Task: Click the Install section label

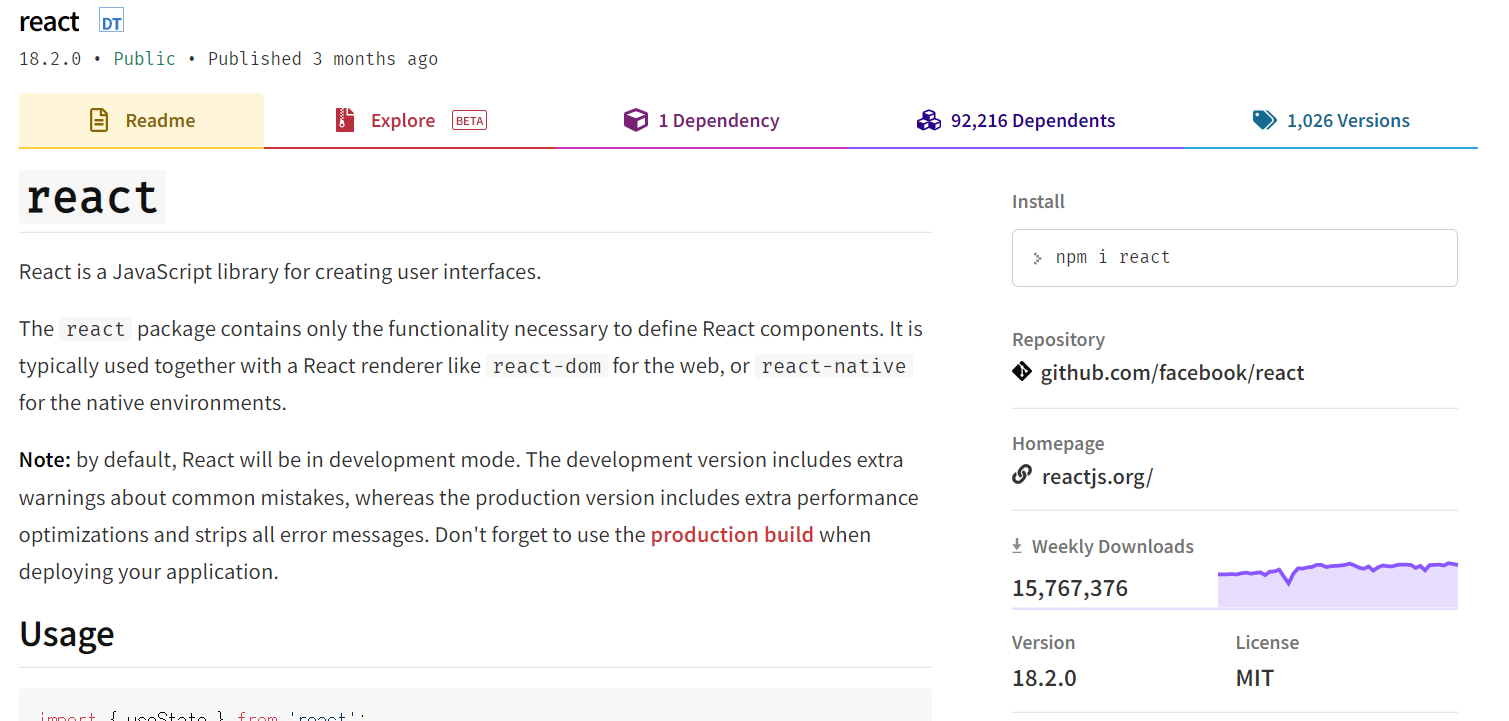Action: pos(1038,201)
